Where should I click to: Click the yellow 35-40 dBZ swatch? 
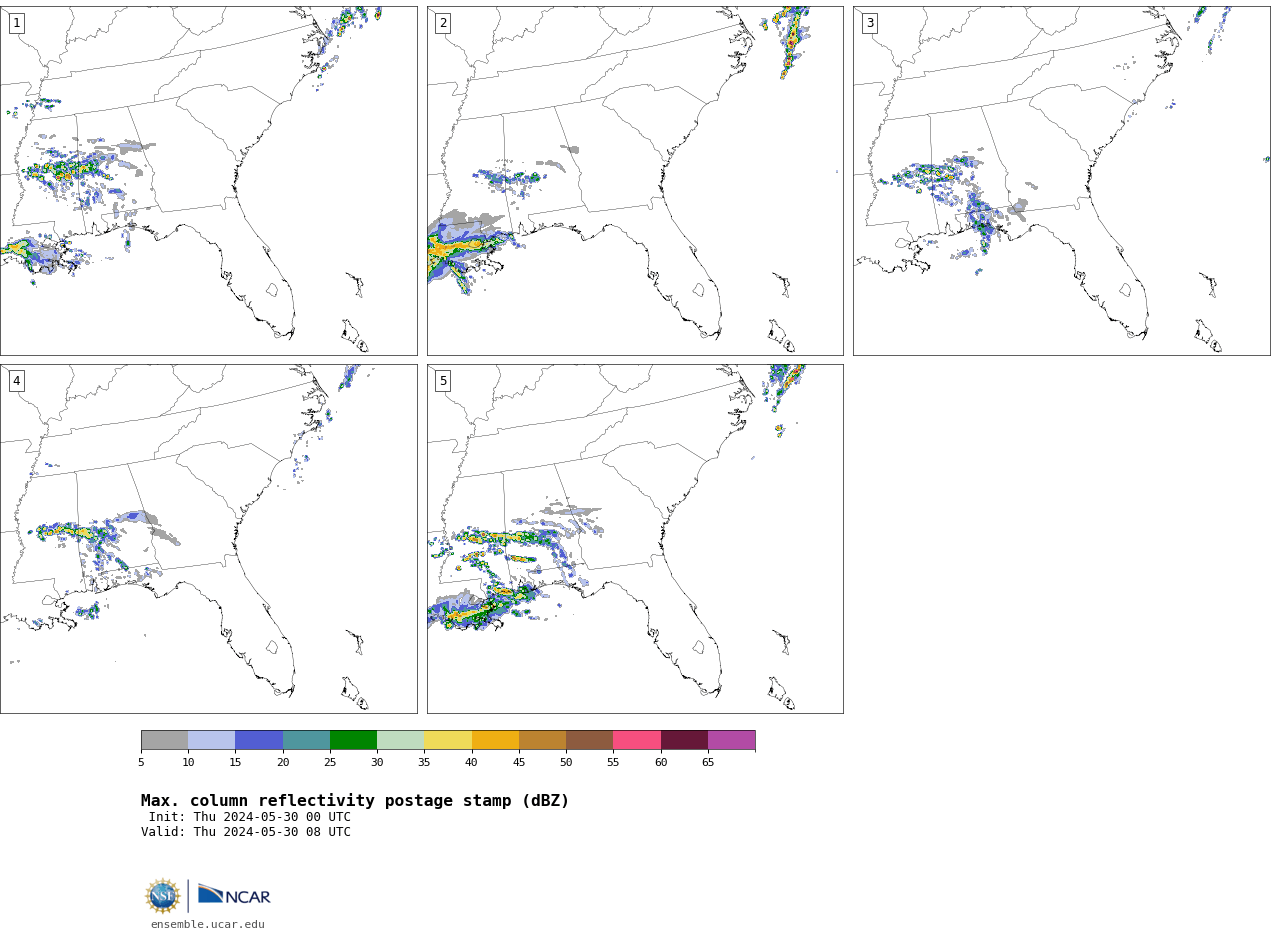(448, 740)
